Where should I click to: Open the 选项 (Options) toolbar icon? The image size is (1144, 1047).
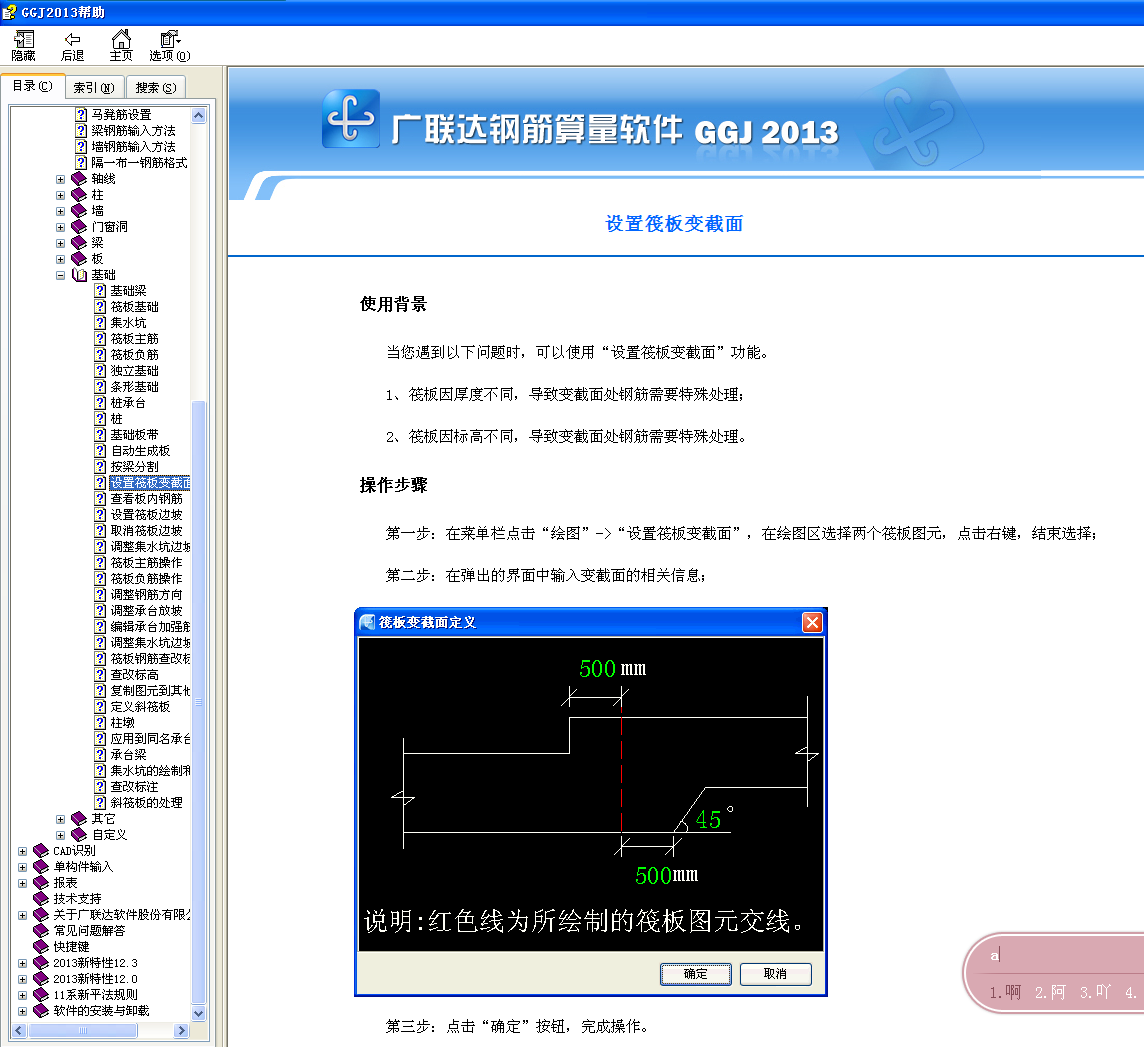pyautogui.click(x=170, y=46)
